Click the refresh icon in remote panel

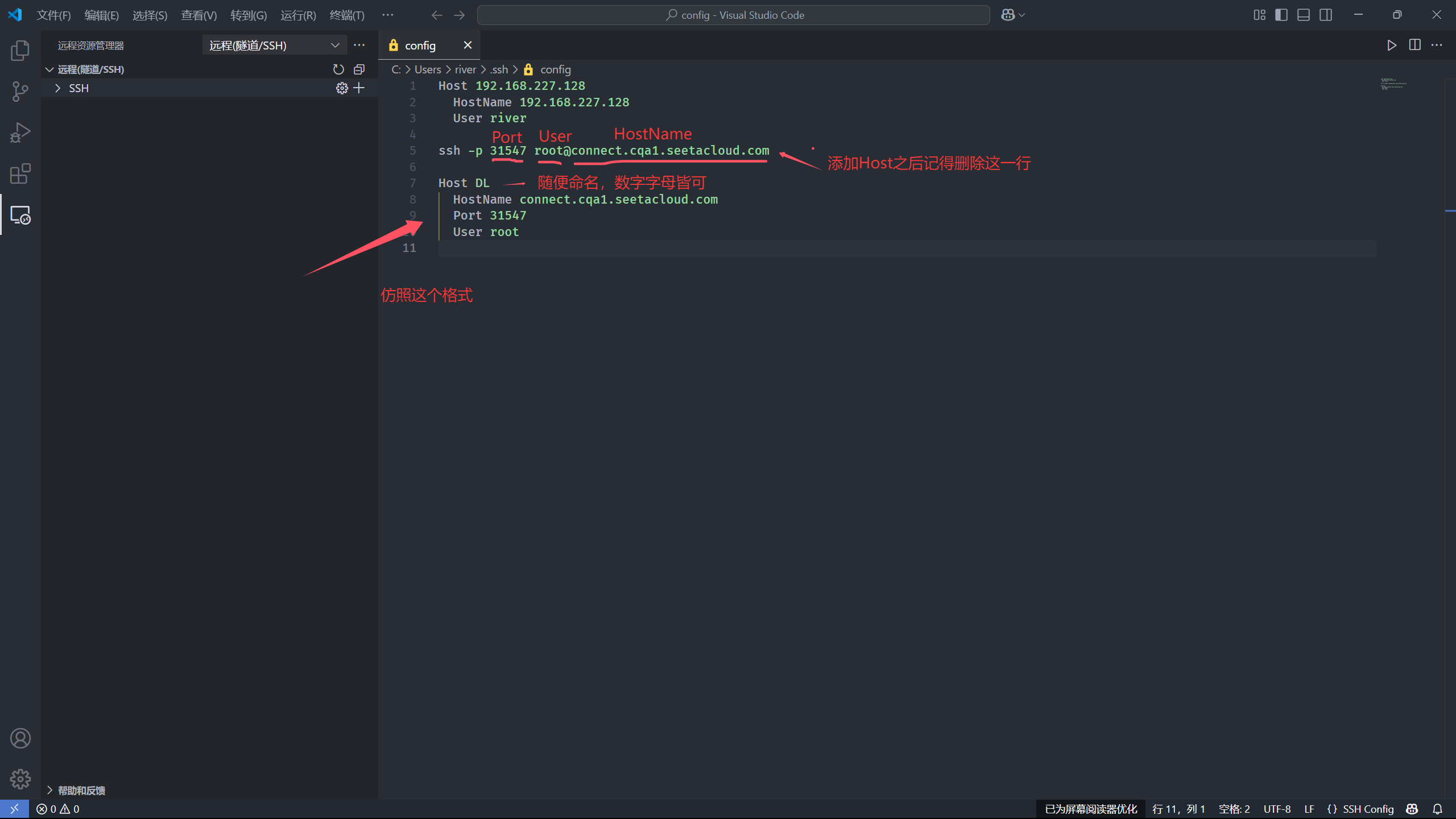coord(338,69)
